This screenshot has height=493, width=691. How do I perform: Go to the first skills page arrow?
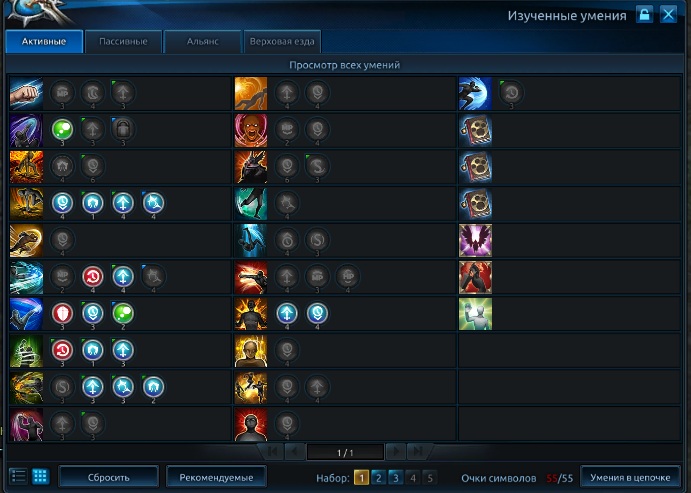click(272, 452)
